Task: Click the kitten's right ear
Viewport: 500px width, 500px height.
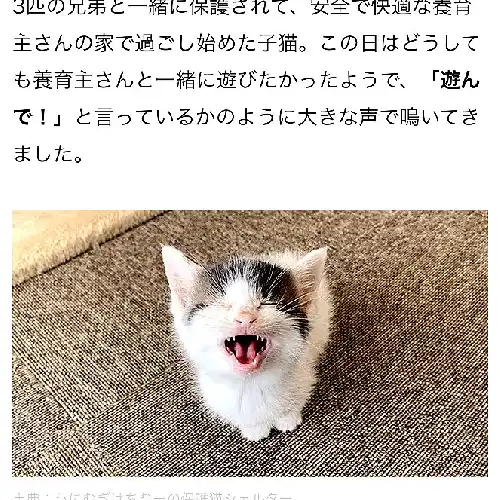Action: (x=310, y=270)
